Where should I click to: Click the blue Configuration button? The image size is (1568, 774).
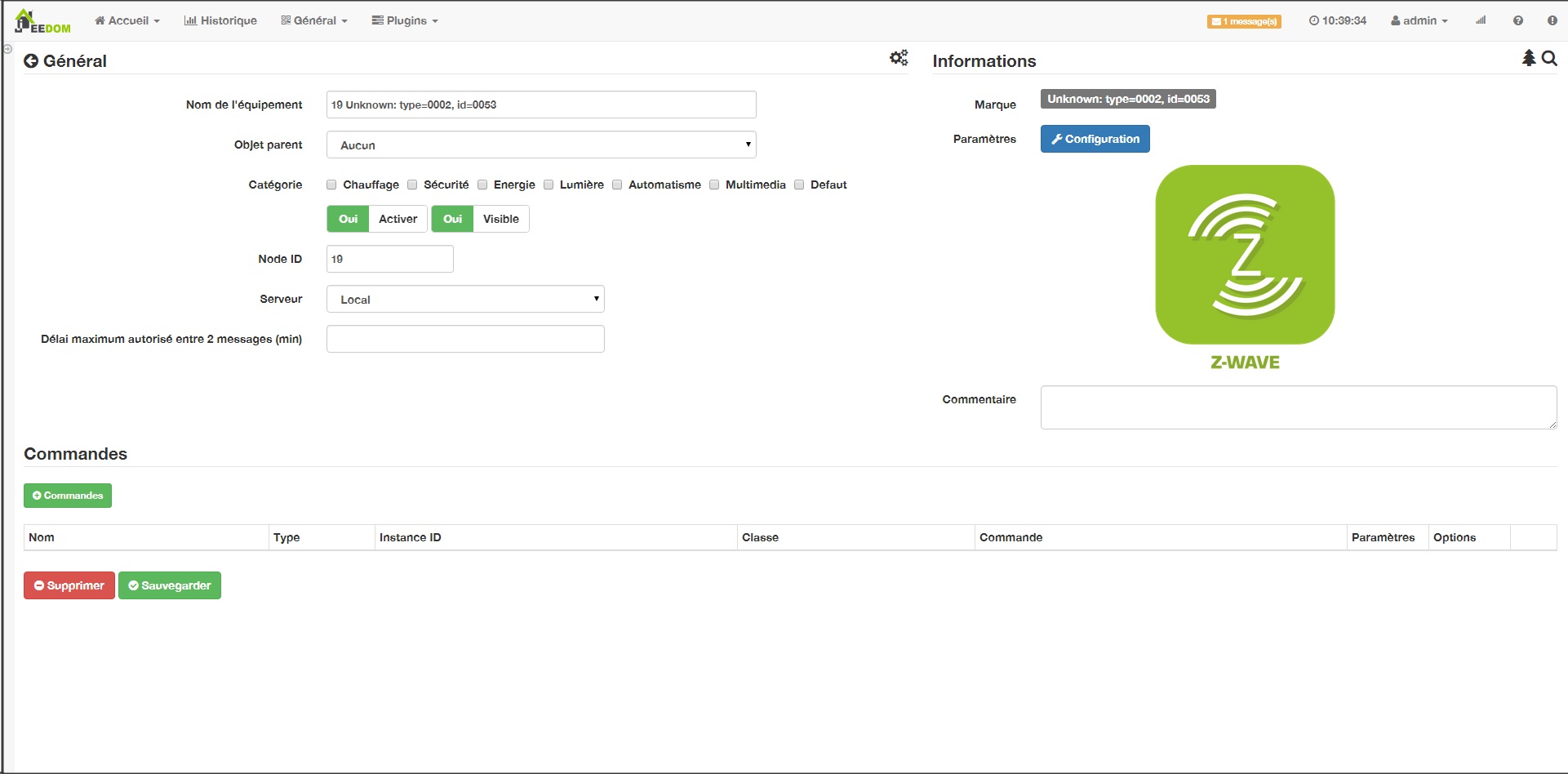pos(1095,139)
